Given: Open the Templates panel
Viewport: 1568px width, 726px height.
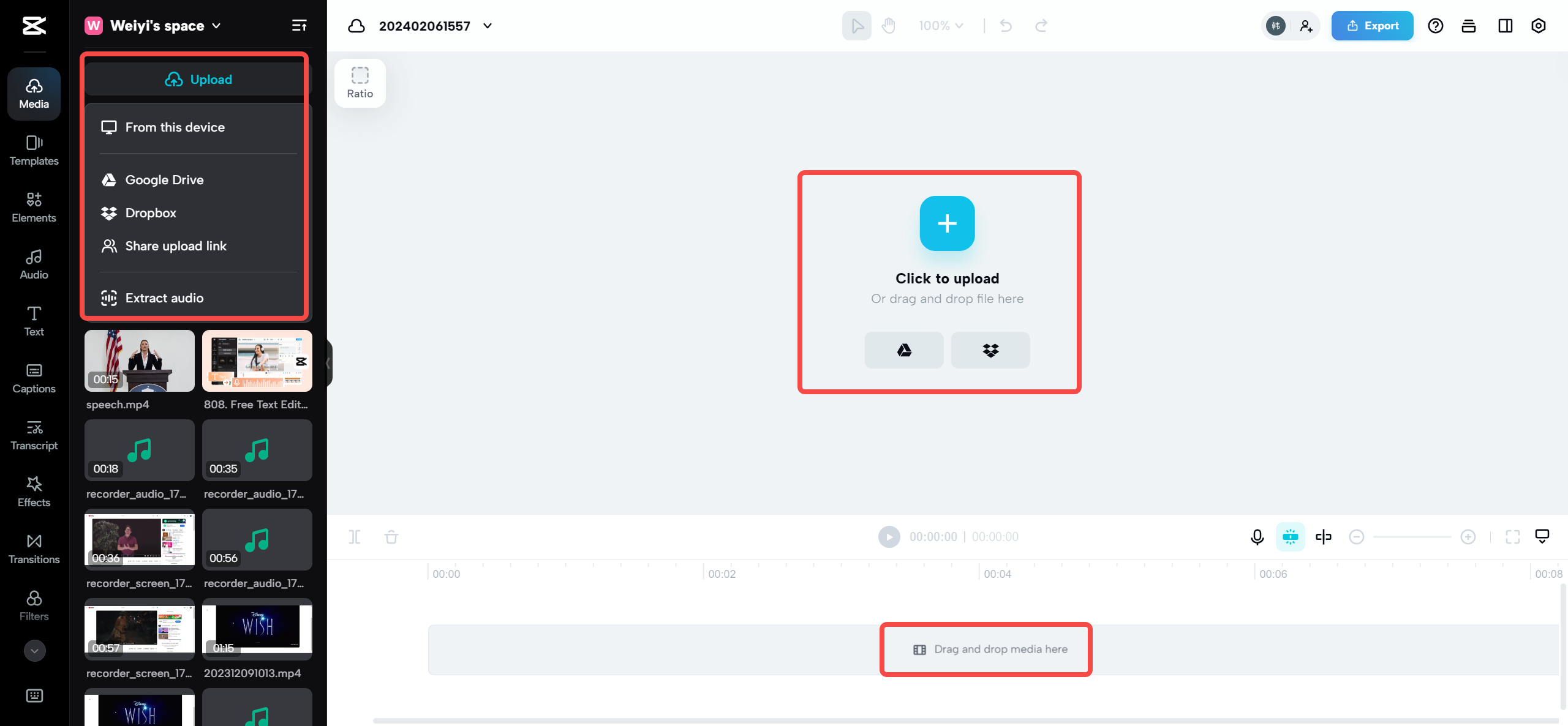Looking at the screenshot, I should [34, 150].
